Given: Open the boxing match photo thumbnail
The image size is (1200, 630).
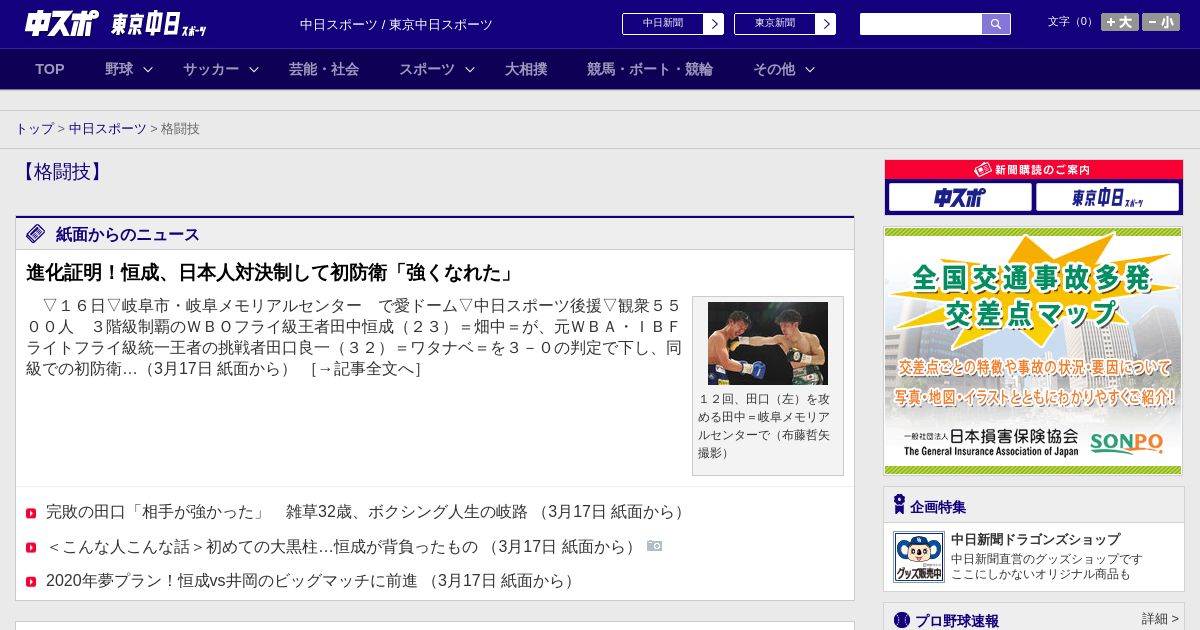Looking at the screenshot, I should coord(768,343).
